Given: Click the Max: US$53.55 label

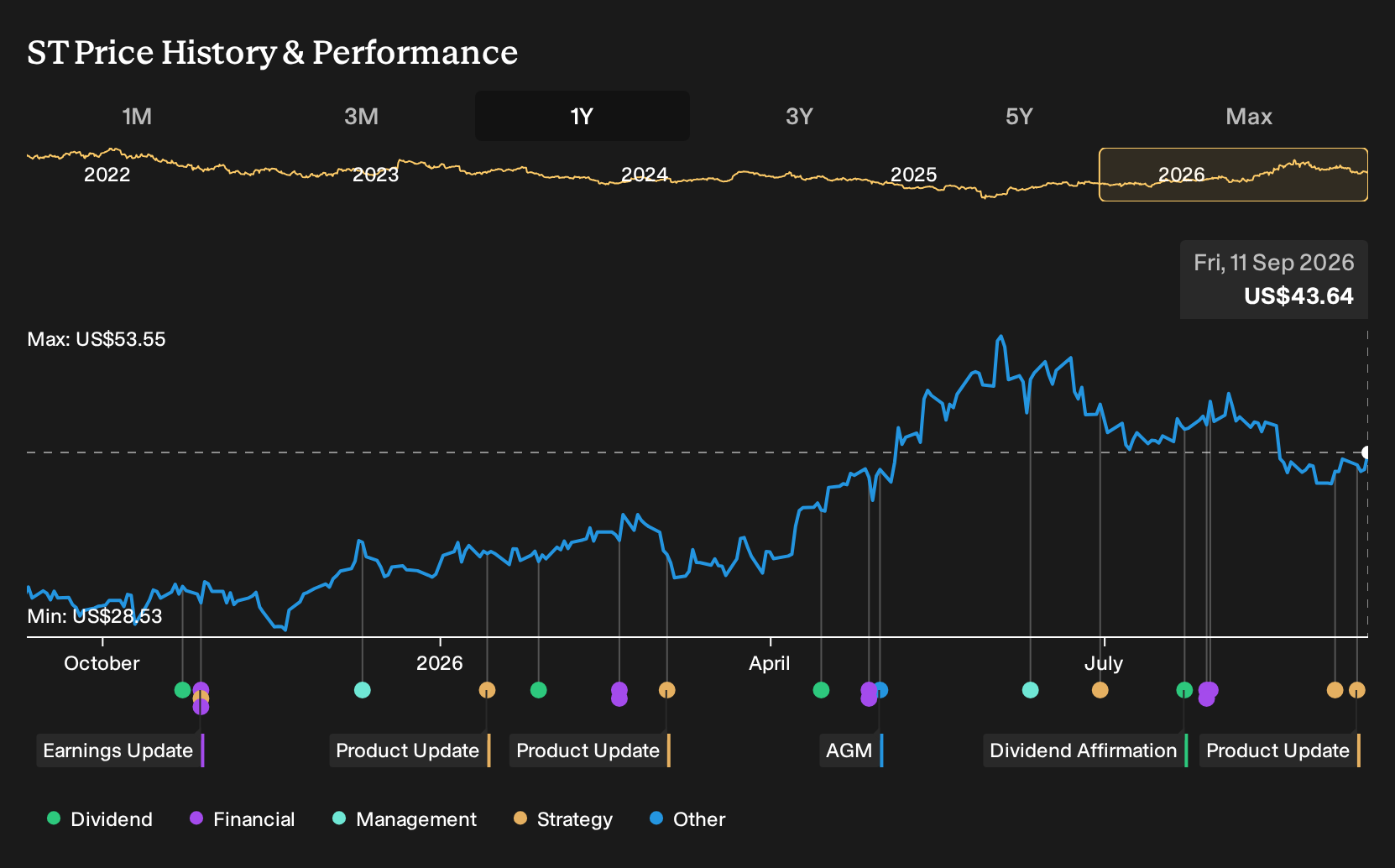Looking at the screenshot, I should (x=97, y=339).
